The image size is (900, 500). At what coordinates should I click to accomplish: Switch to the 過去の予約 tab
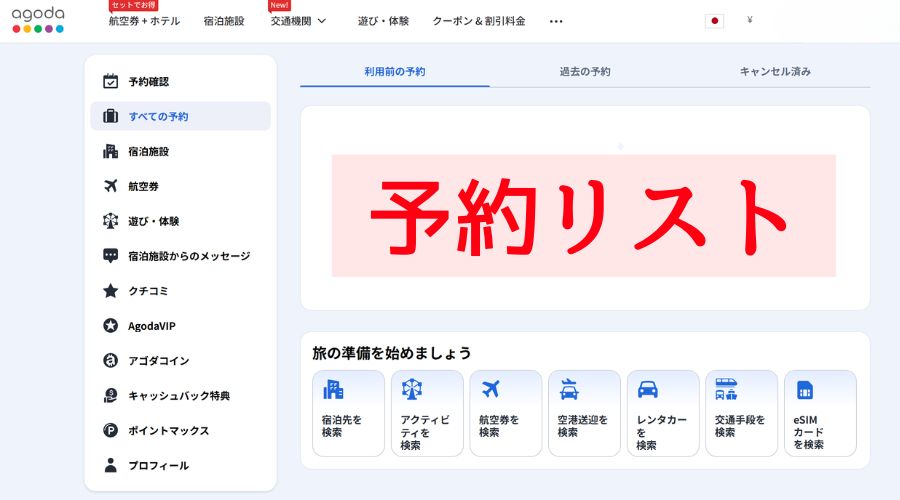(585, 72)
